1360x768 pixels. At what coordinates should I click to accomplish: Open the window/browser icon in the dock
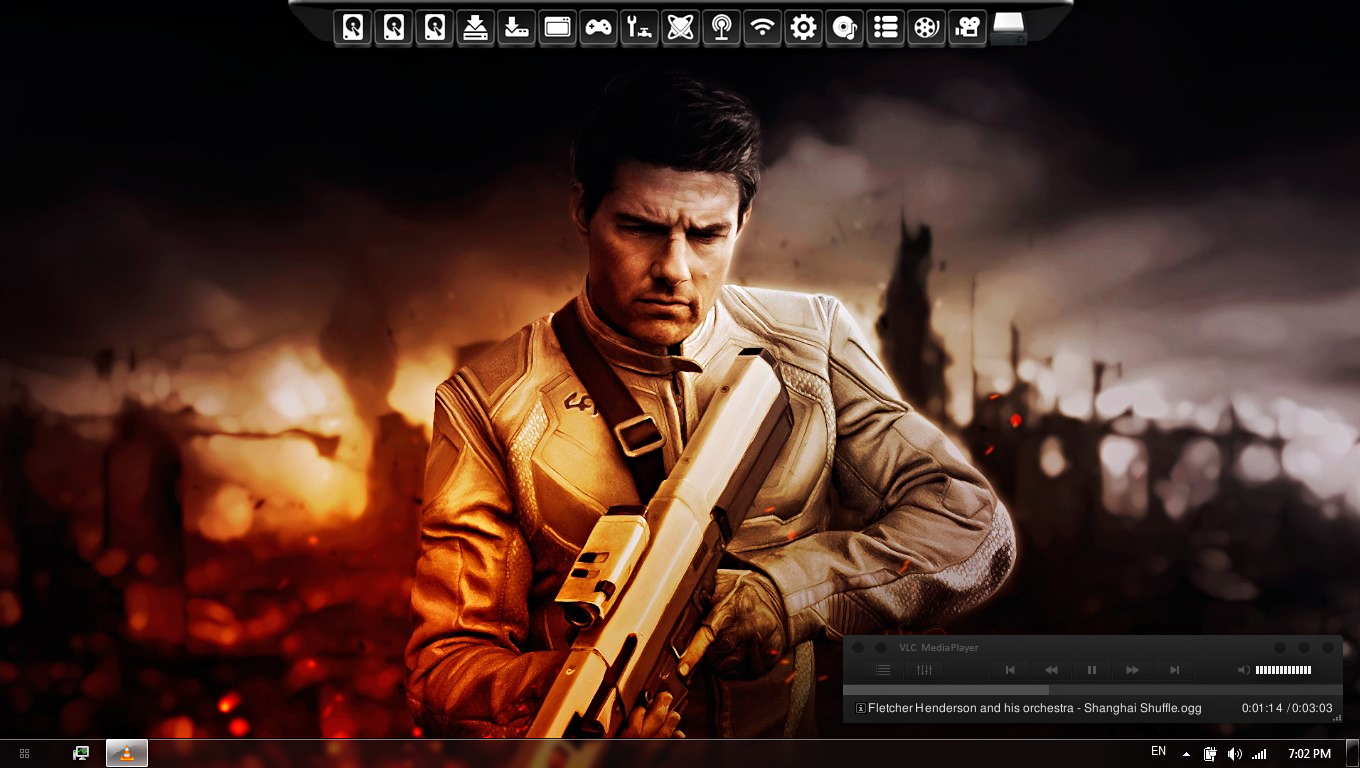557,27
